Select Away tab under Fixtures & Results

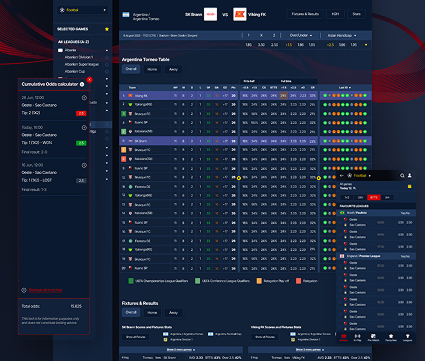pos(173,313)
